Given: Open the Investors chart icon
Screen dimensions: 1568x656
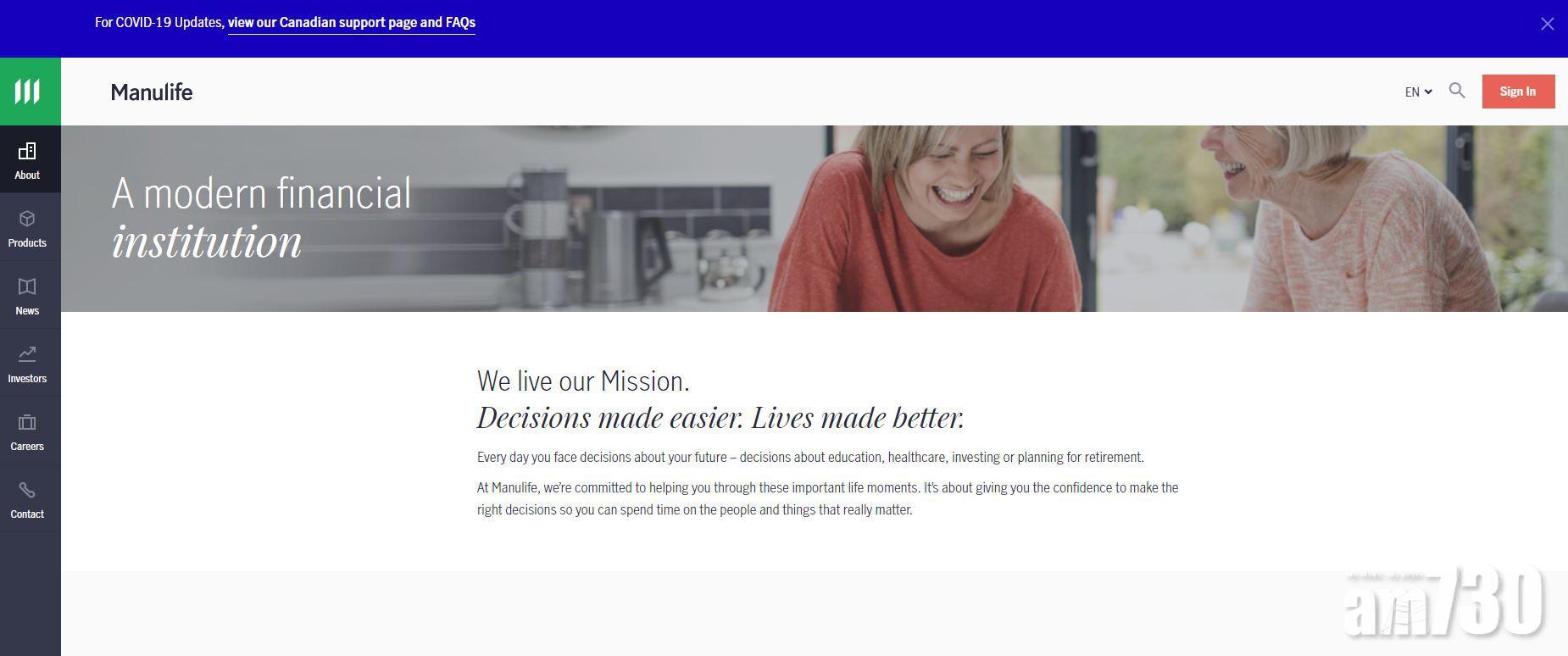Looking at the screenshot, I should coord(27,354).
